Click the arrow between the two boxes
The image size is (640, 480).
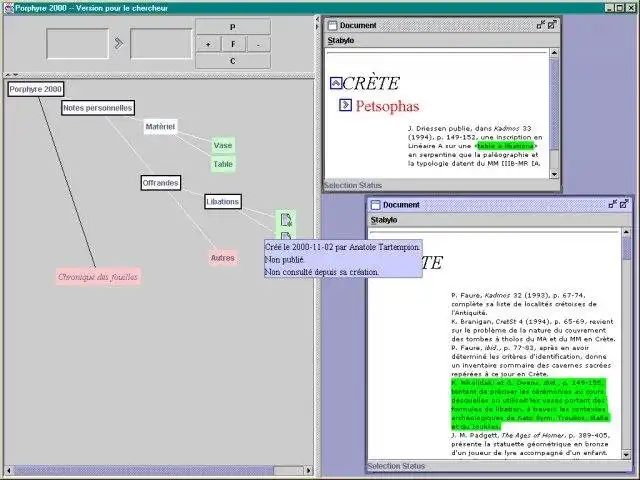[x=118, y=43]
